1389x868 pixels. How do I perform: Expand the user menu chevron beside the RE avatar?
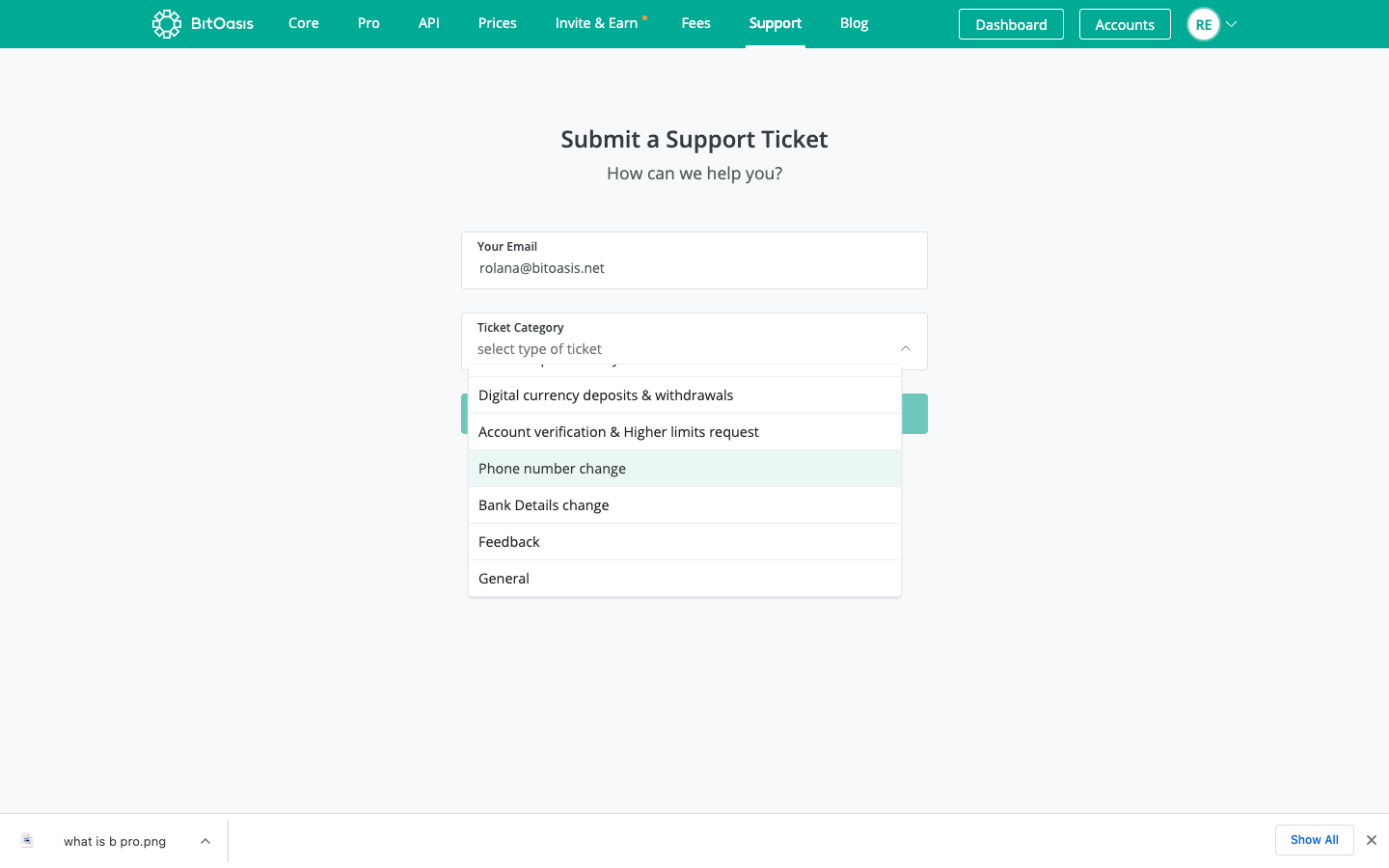[1232, 24]
